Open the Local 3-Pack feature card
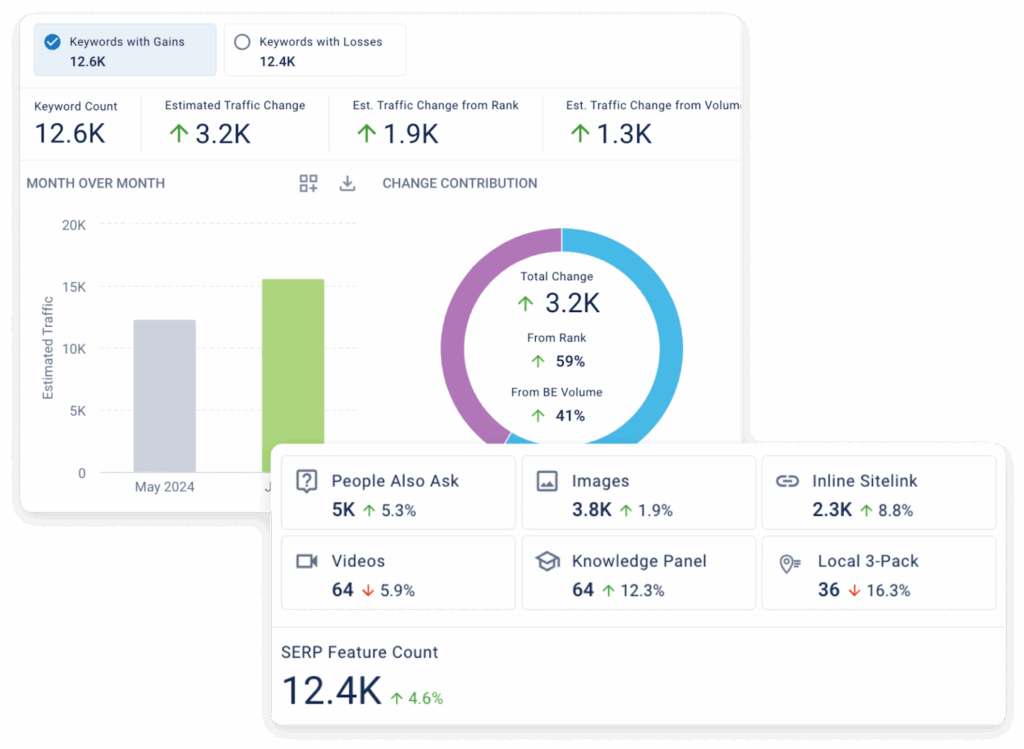 click(x=878, y=573)
